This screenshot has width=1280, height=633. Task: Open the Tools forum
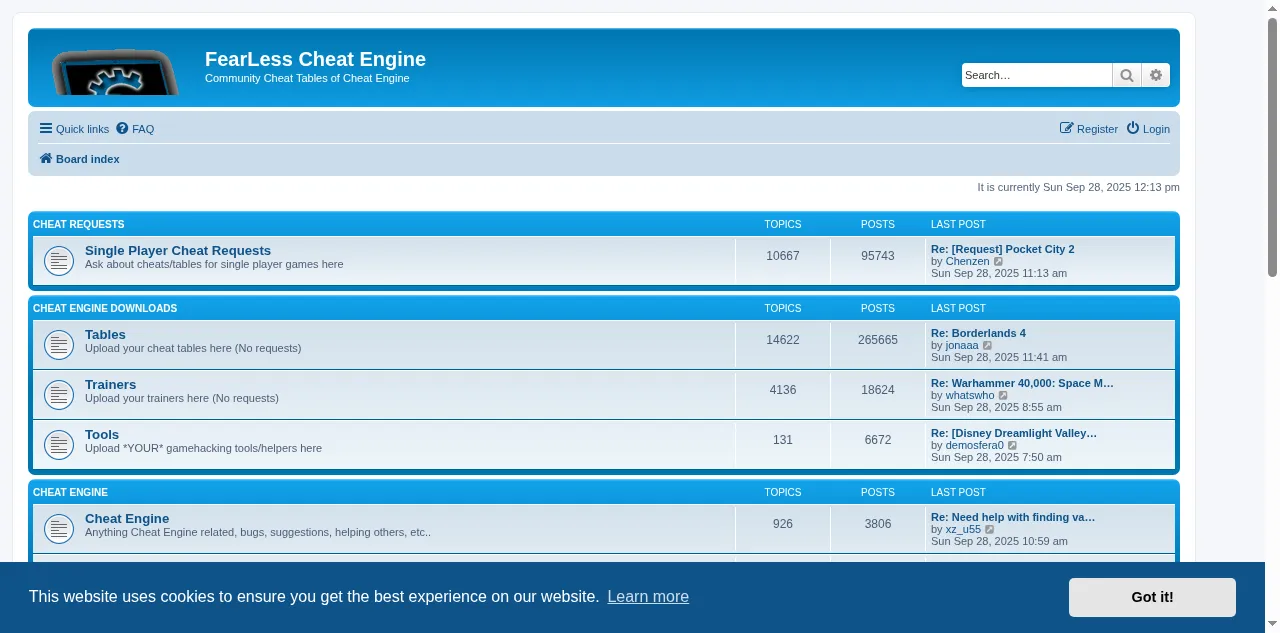(102, 435)
